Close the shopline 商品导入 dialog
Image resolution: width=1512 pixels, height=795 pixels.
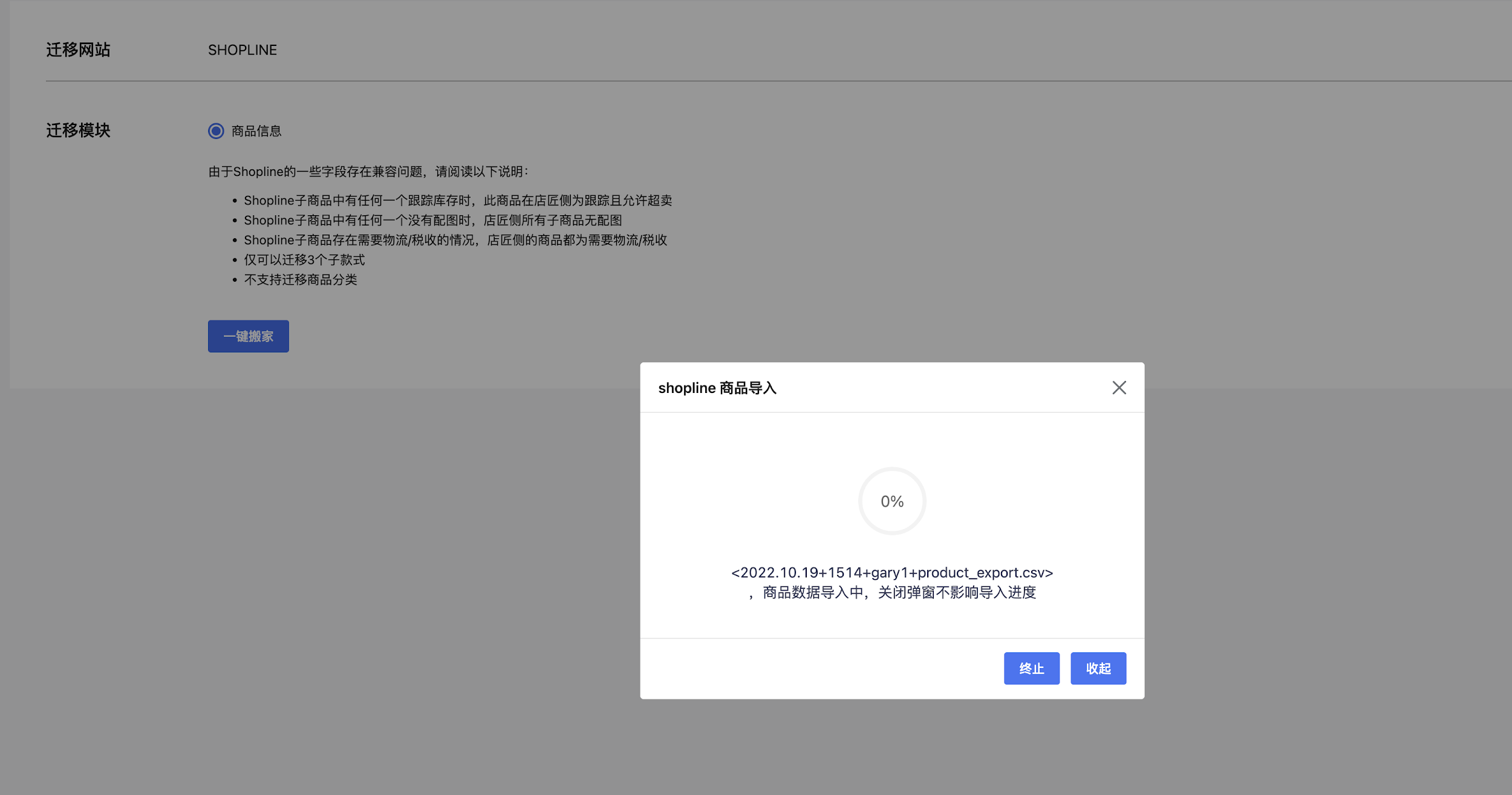pyautogui.click(x=1119, y=388)
